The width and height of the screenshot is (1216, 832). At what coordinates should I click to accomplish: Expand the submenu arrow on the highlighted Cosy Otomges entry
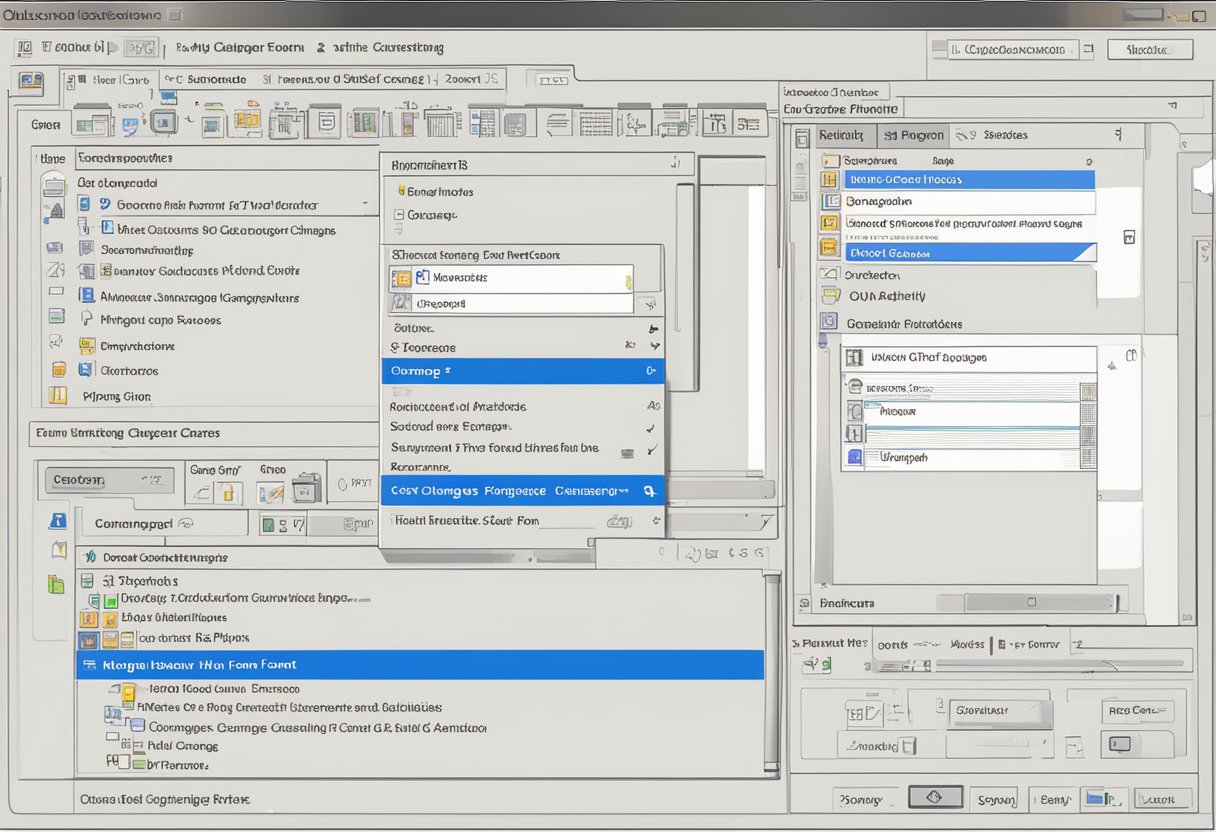click(x=624, y=490)
